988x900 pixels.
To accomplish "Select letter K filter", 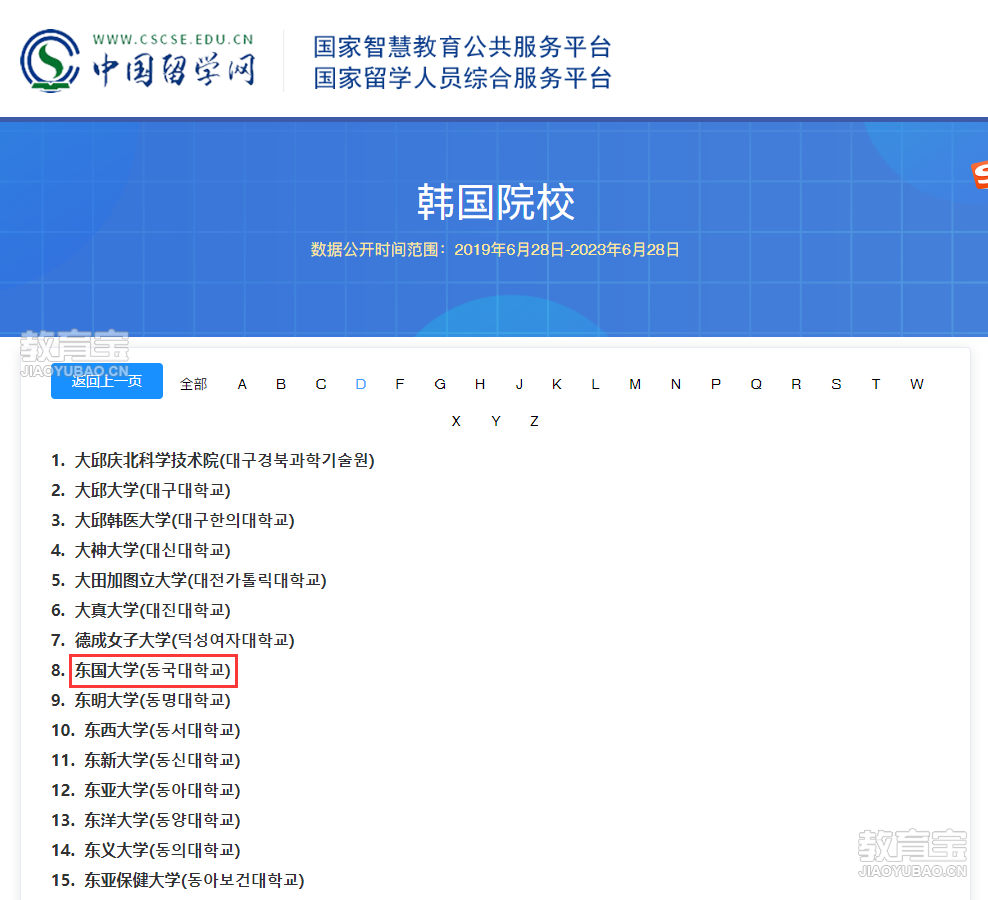I will pyautogui.click(x=556, y=384).
